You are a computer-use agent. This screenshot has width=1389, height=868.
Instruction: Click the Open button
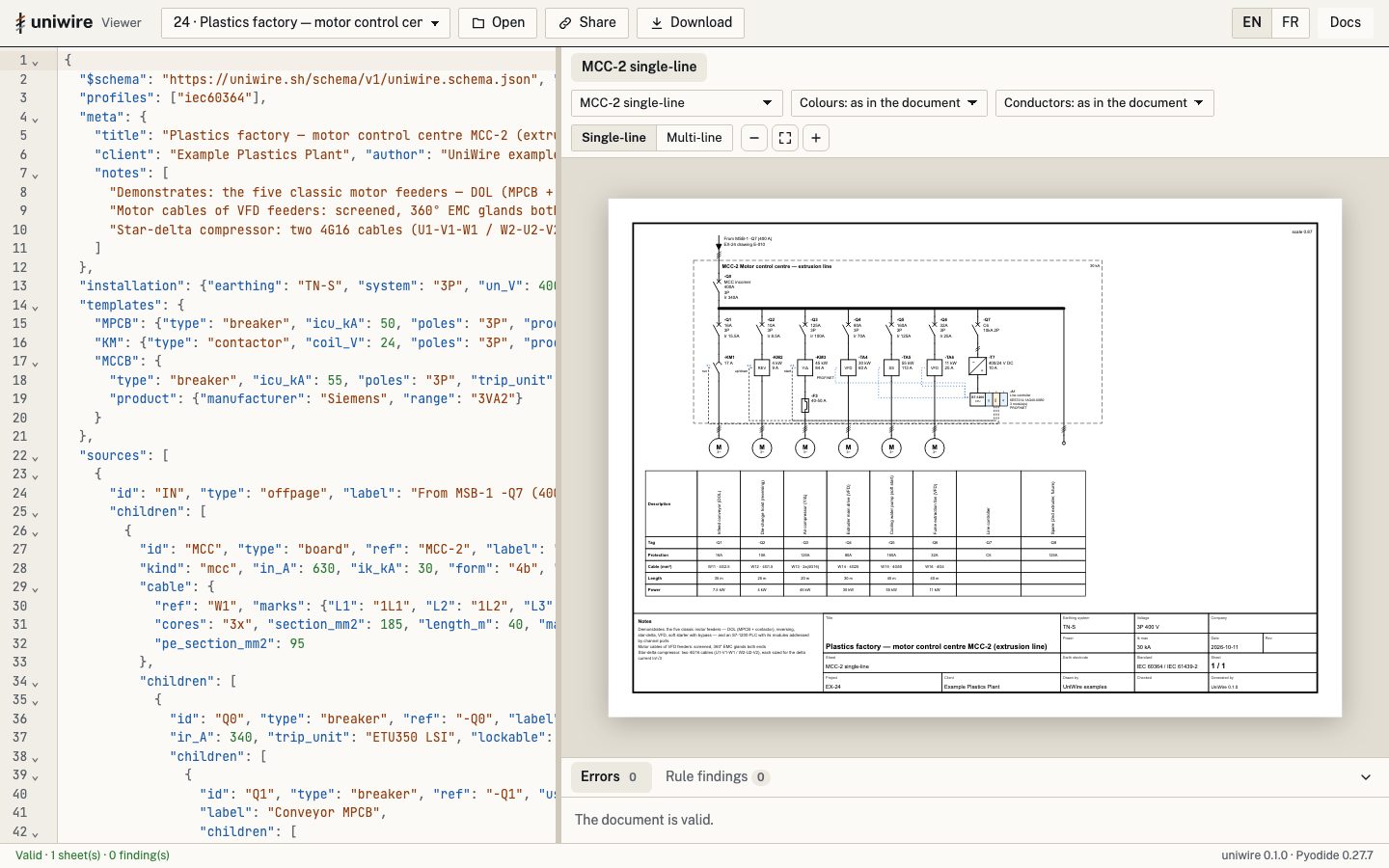[x=499, y=22]
